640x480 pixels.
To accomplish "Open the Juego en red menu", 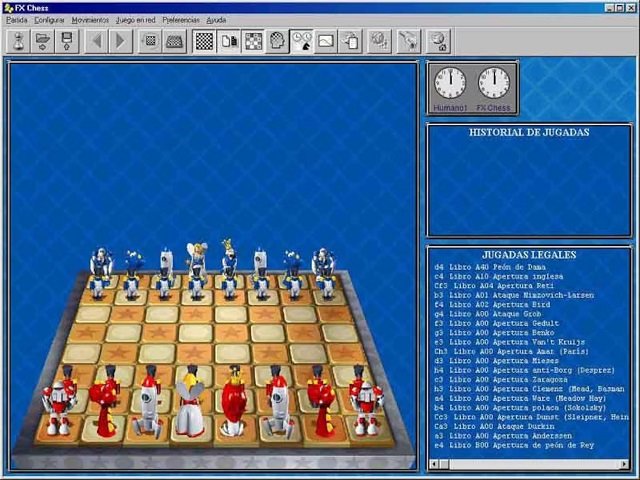I will [x=136, y=20].
